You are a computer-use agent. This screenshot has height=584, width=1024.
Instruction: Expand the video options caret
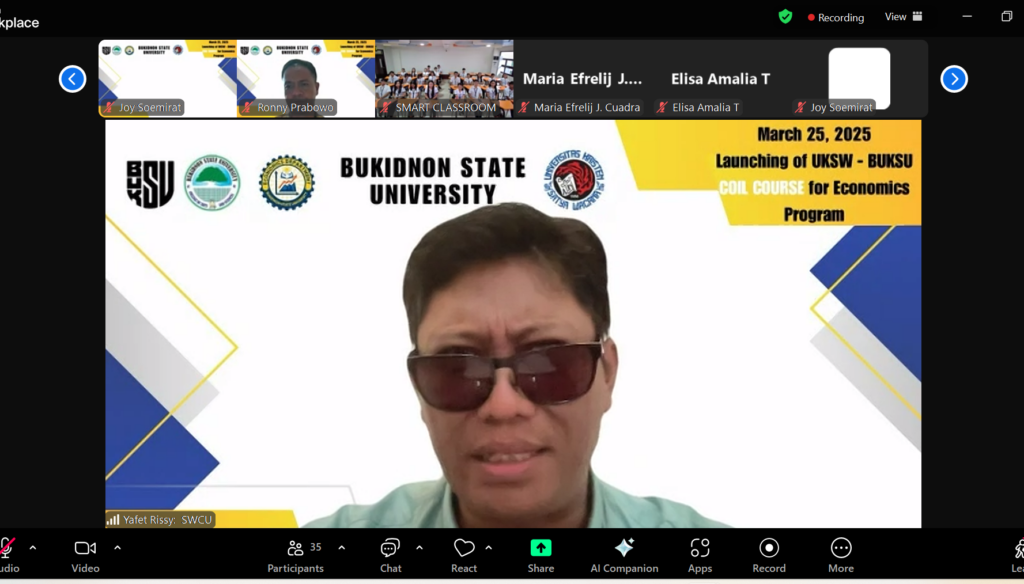coord(117,547)
